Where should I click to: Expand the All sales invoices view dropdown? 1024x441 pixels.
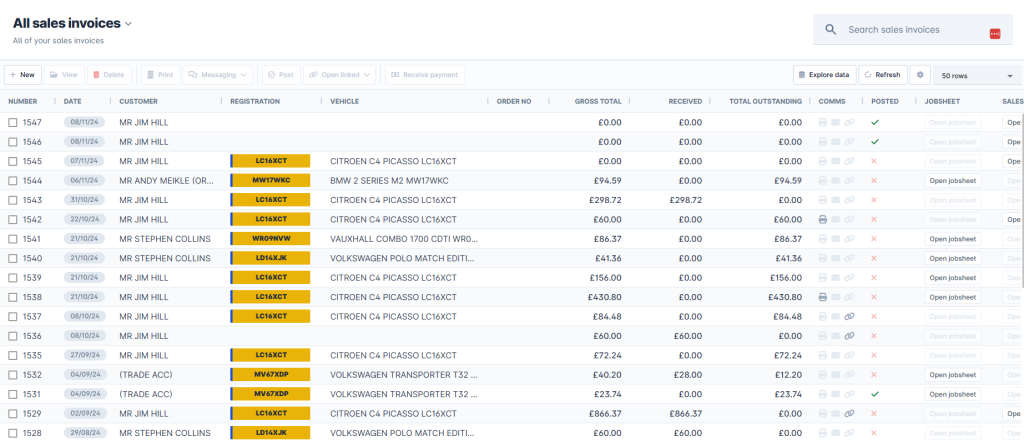click(x=129, y=24)
